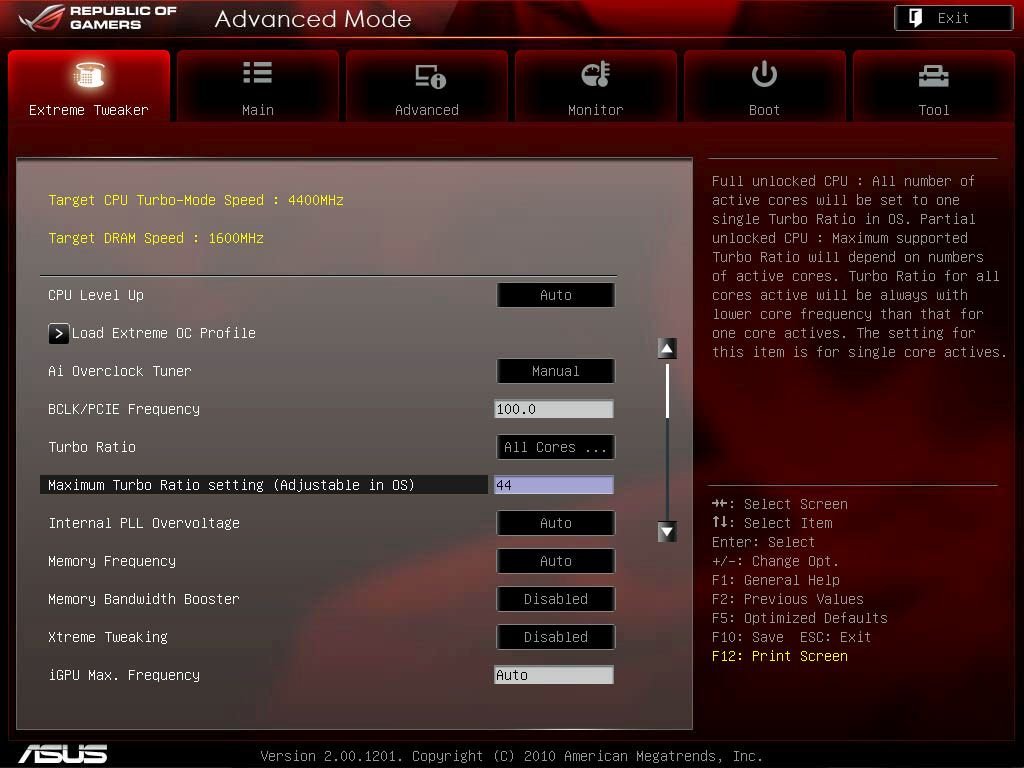
Task: Click the vertical scrollbar thumb
Action: 667,391
